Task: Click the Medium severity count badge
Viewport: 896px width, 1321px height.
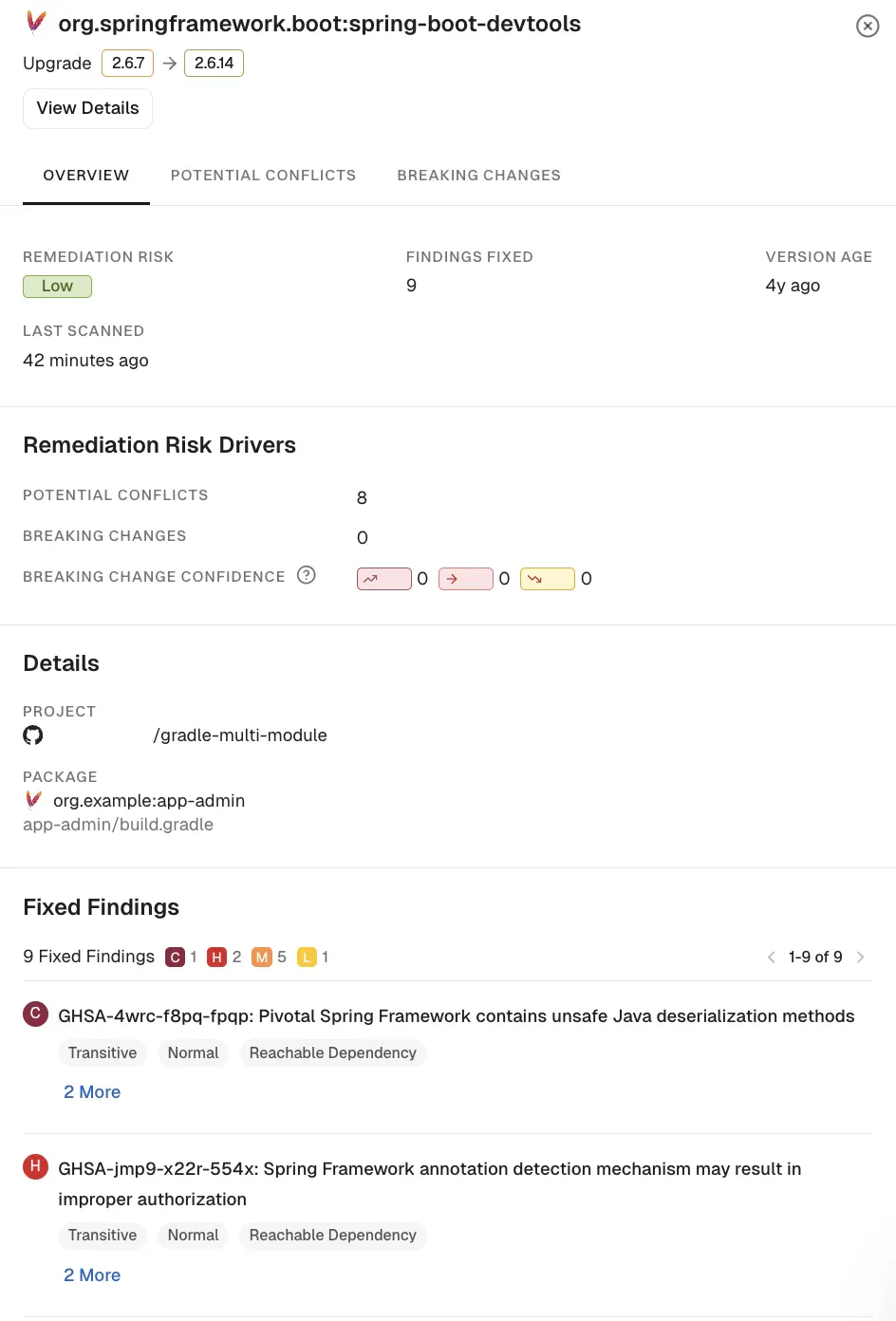Action: tap(262, 958)
